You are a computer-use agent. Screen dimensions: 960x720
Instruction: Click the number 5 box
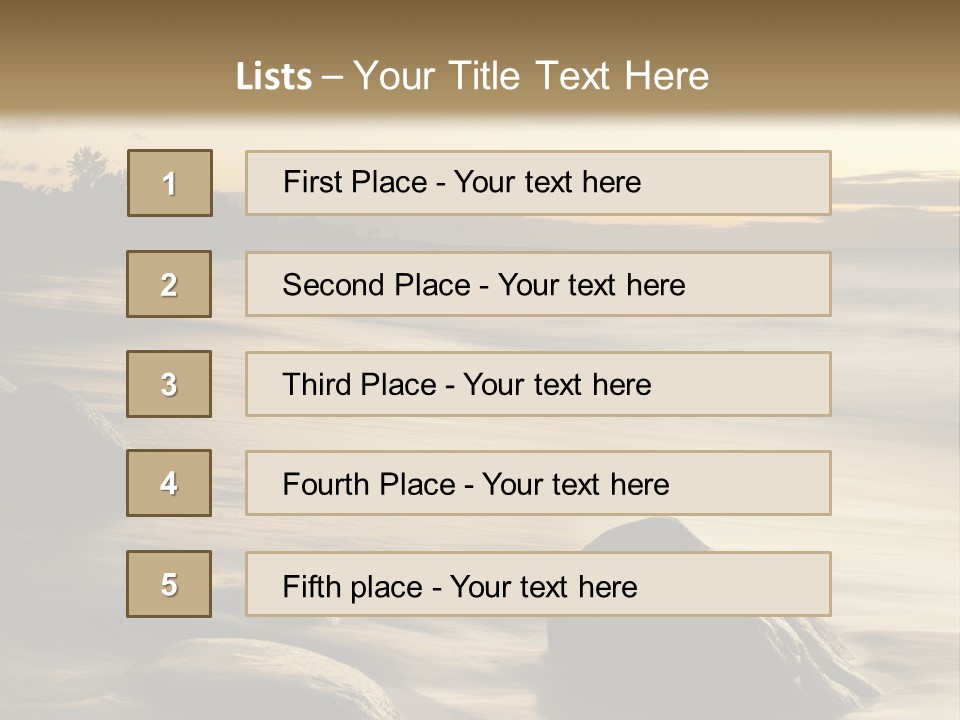[169, 584]
